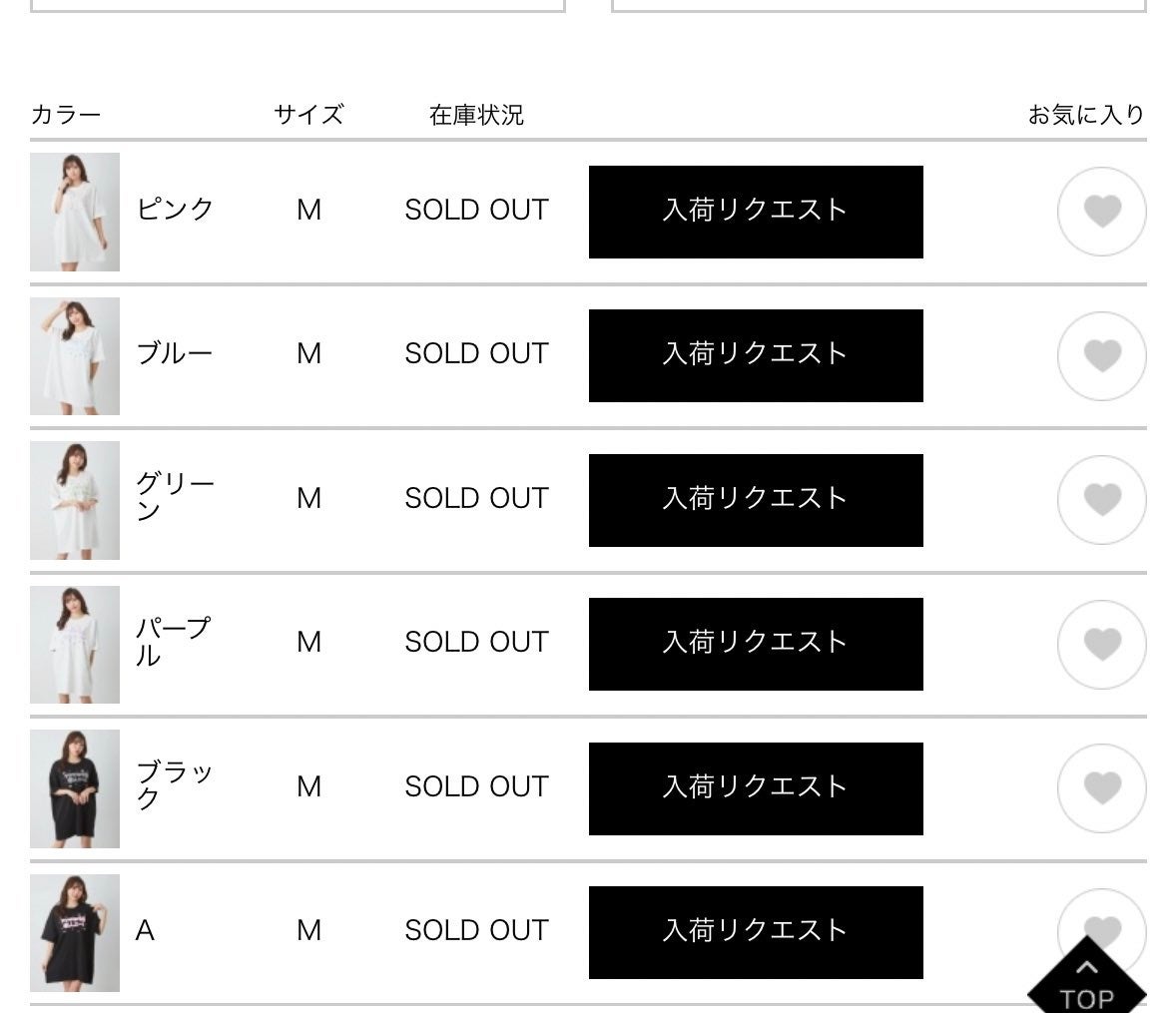Viewport: 1176px width, 1013px height.
Task: Request restock for color A item
Action: (x=756, y=932)
